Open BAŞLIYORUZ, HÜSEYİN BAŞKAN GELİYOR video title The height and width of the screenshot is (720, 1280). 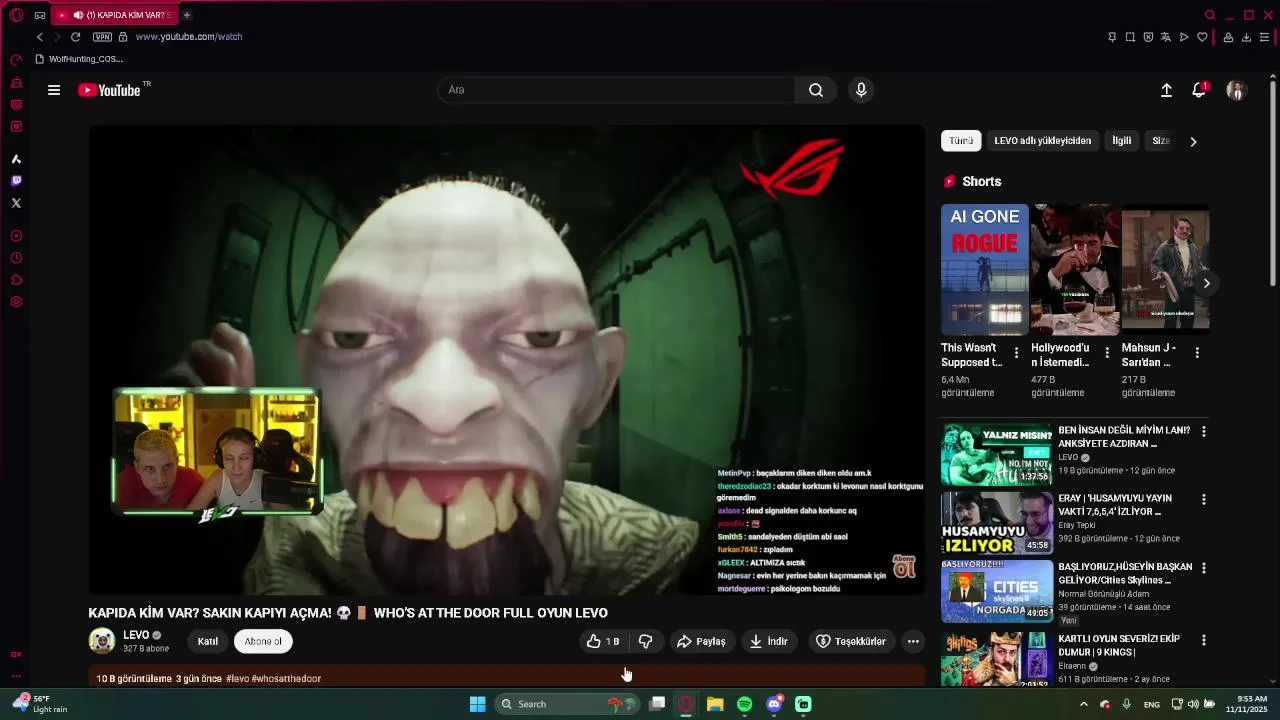tap(1125, 573)
